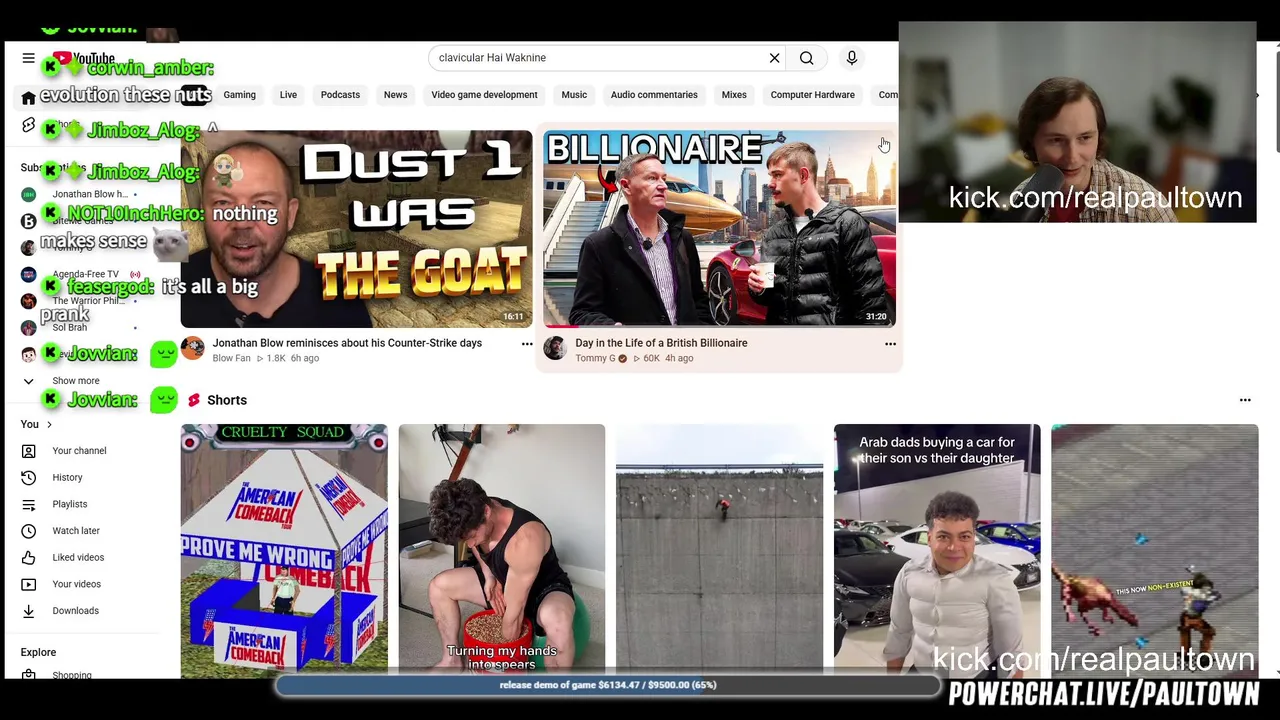Select the Computer Hardware chip
1280x720 pixels.
812,95
